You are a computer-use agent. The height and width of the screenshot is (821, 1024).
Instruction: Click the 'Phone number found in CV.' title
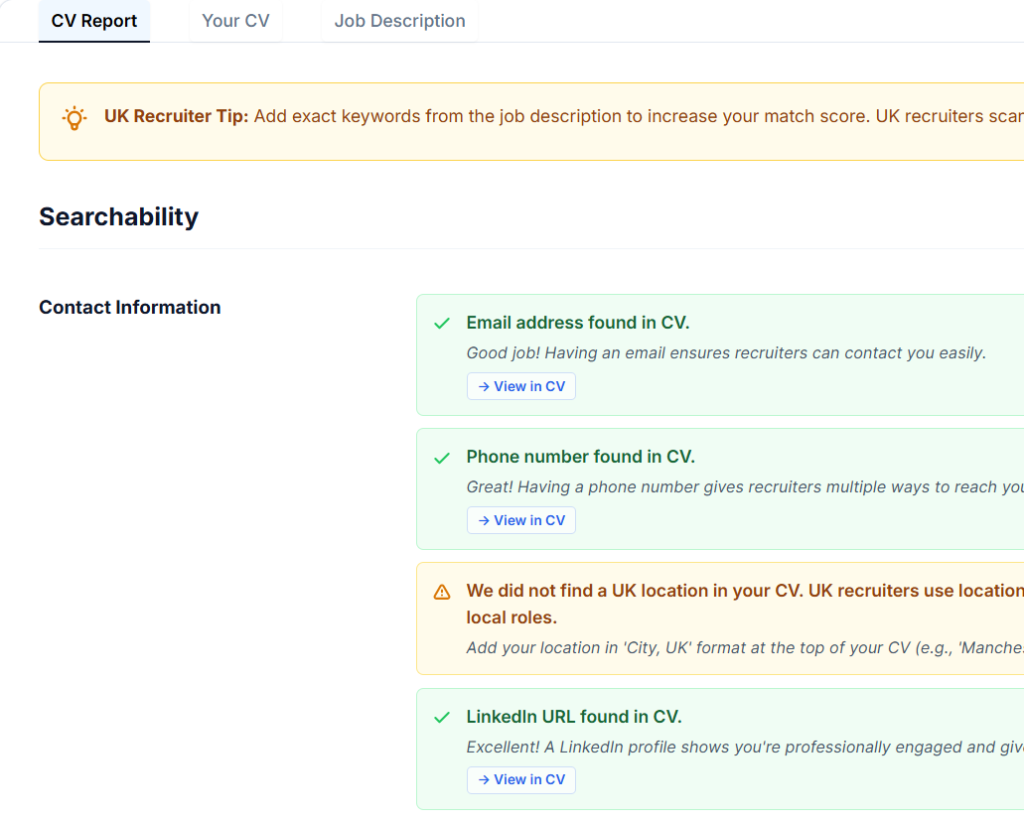(x=580, y=457)
